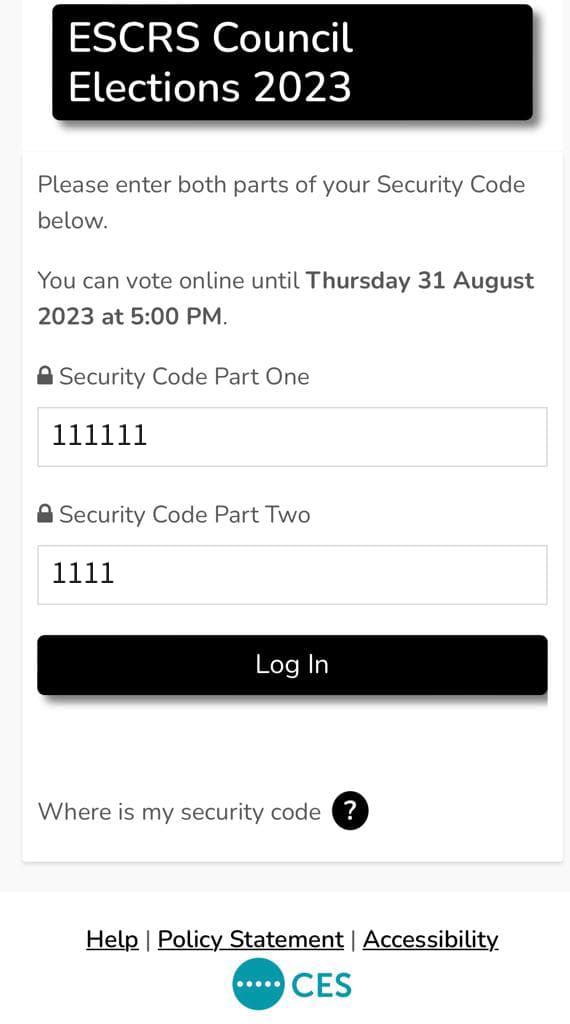Click the lock icon beside Part One

point(45,376)
